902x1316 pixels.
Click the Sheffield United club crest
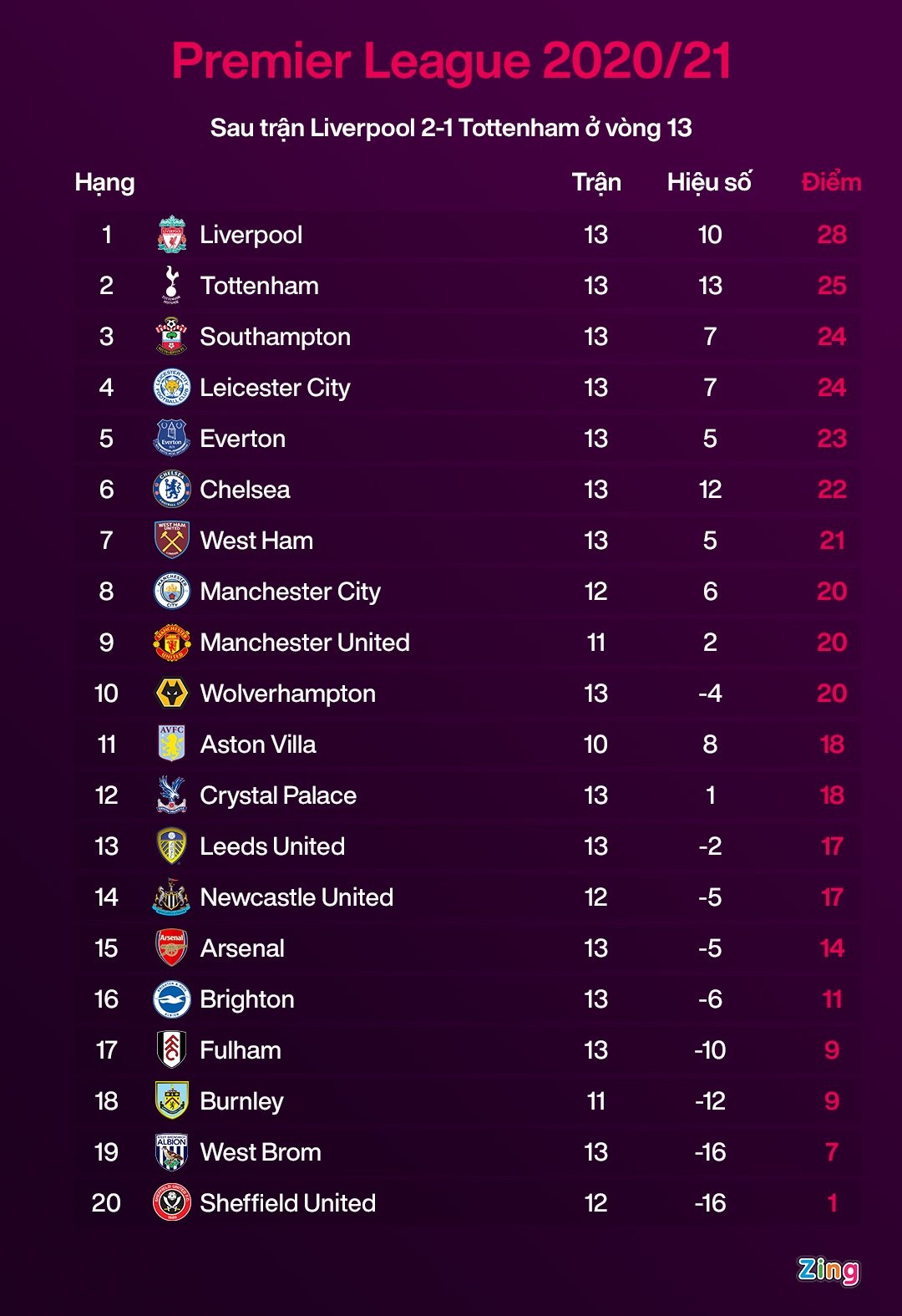[172, 1203]
